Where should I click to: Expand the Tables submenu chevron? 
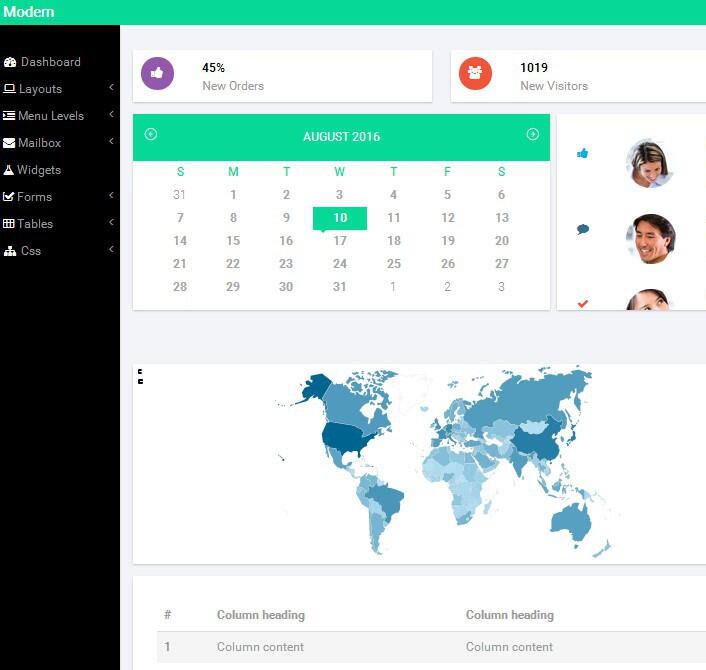(111, 222)
